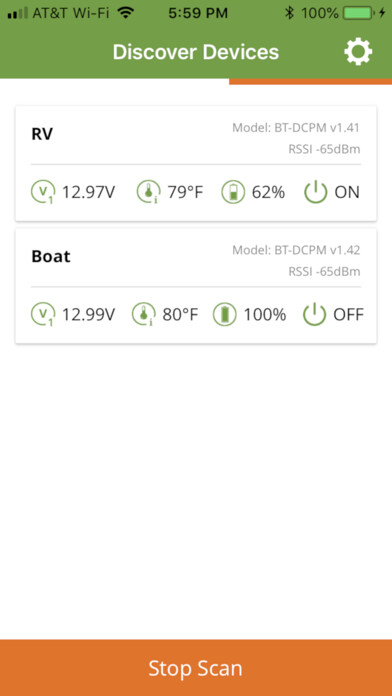Tap the RV voltage V1 icon
This screenshot has height=696, width=392.
pos(43,193)
